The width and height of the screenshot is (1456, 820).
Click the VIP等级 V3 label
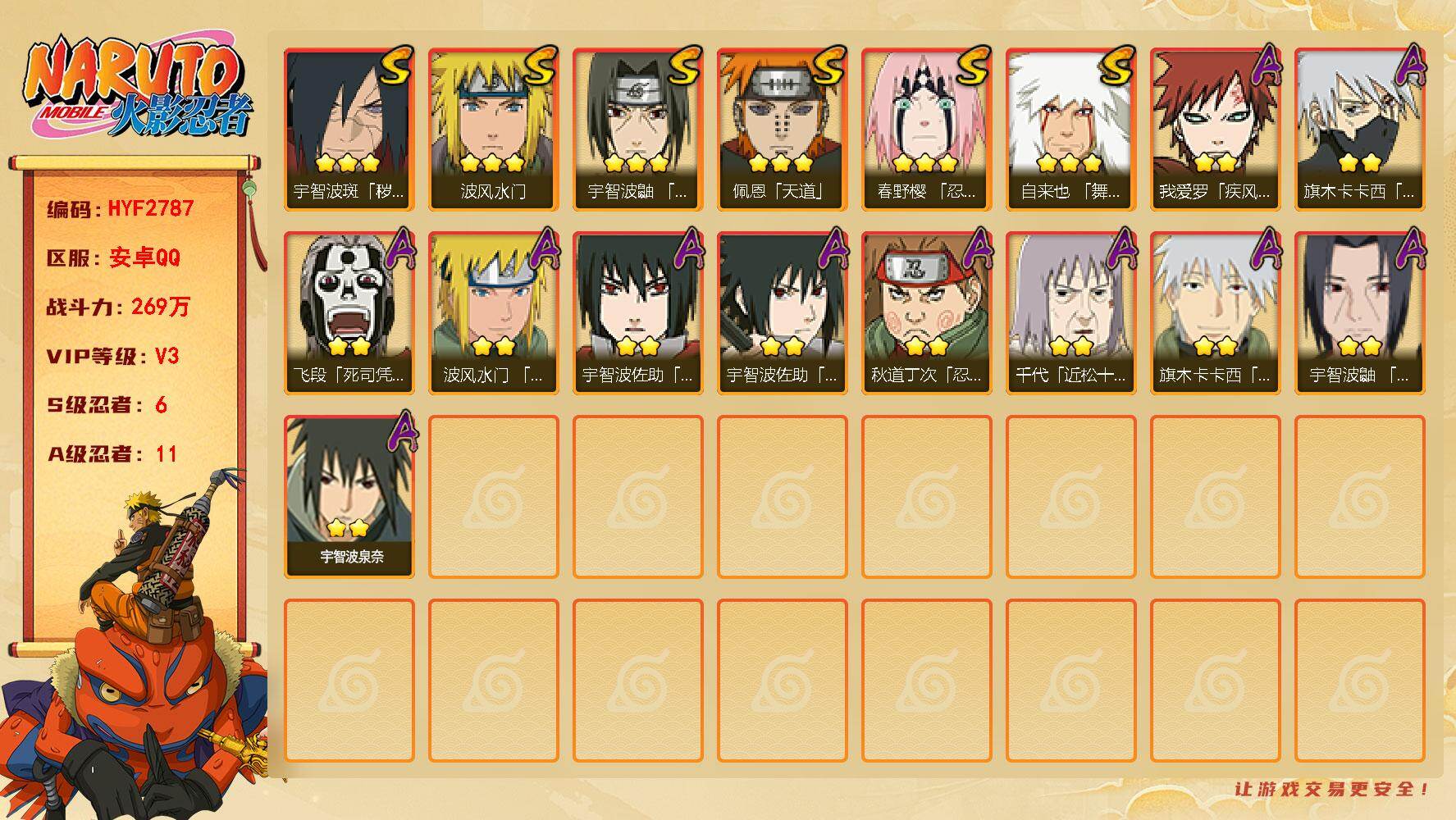point(112,356)
